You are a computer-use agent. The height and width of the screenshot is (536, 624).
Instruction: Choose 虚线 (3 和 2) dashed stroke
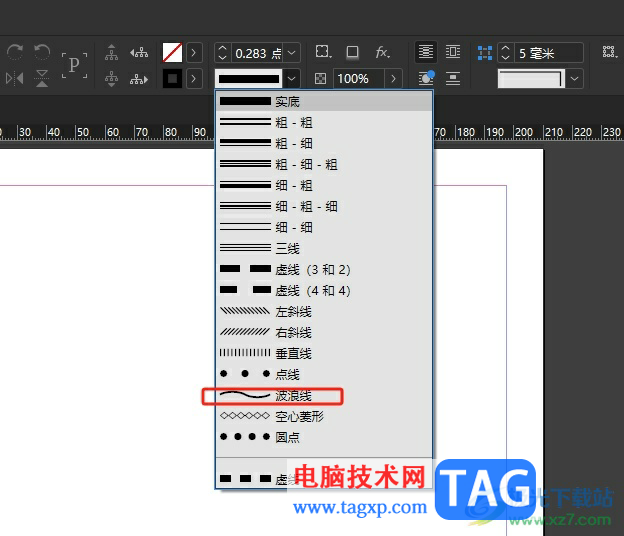point(324,269)
